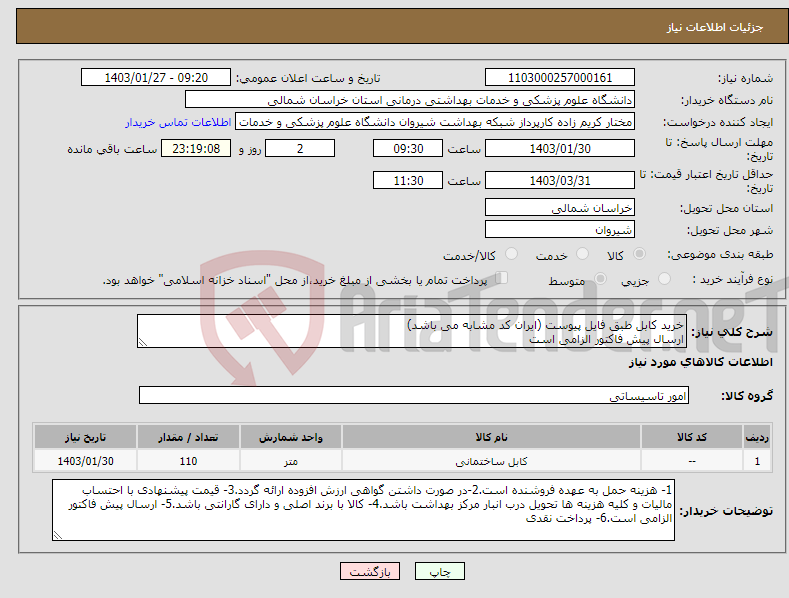Click the شرح کلی نیاز label
Viewport: 789px width, 598px height.
pos(732,332)
